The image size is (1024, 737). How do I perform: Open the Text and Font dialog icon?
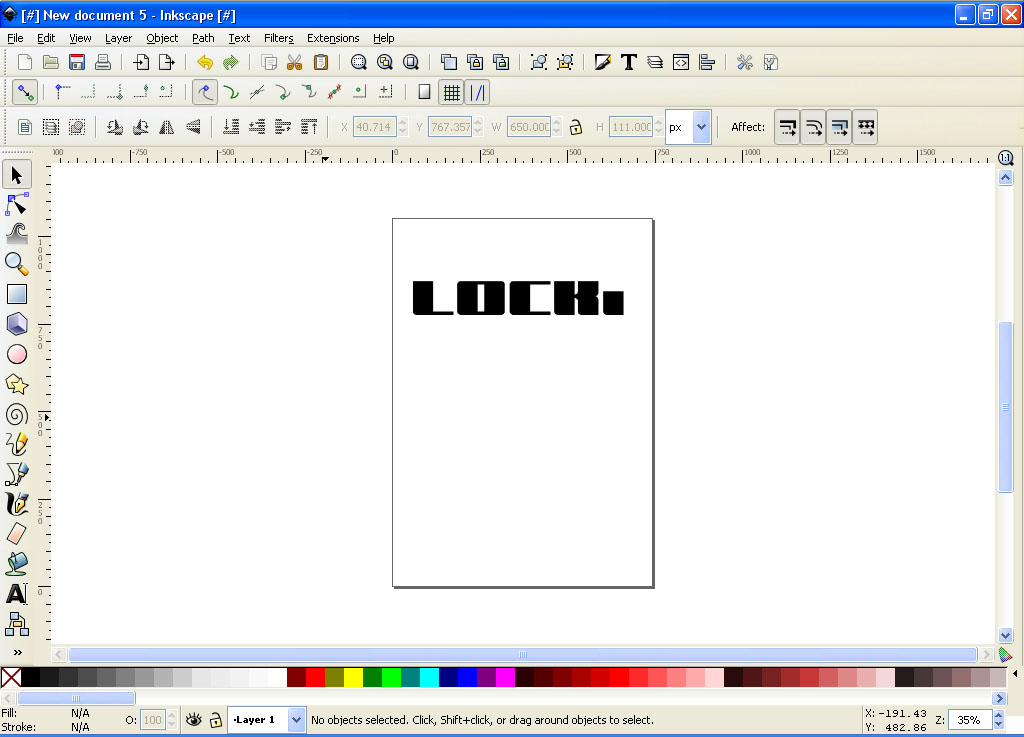(629, 62)
